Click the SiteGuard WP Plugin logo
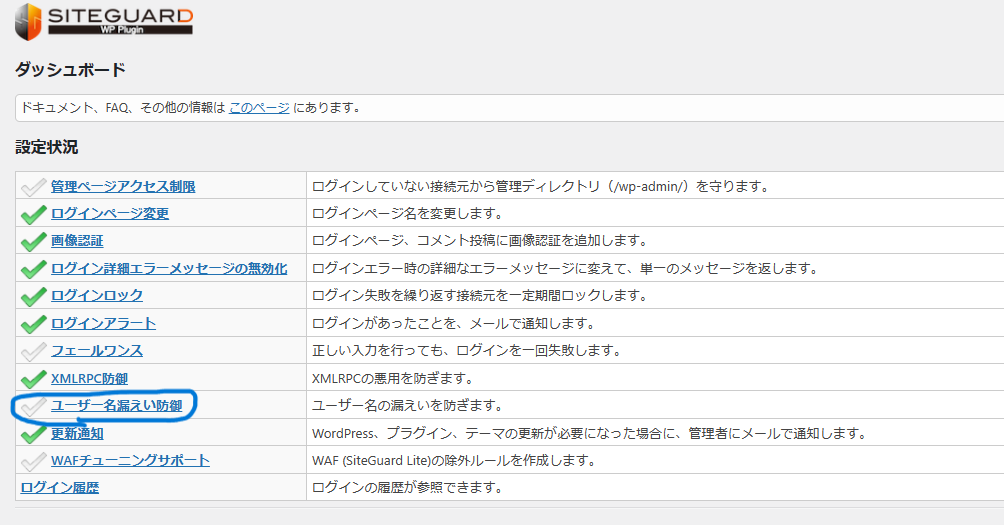1004x525 pixels. 104,22
